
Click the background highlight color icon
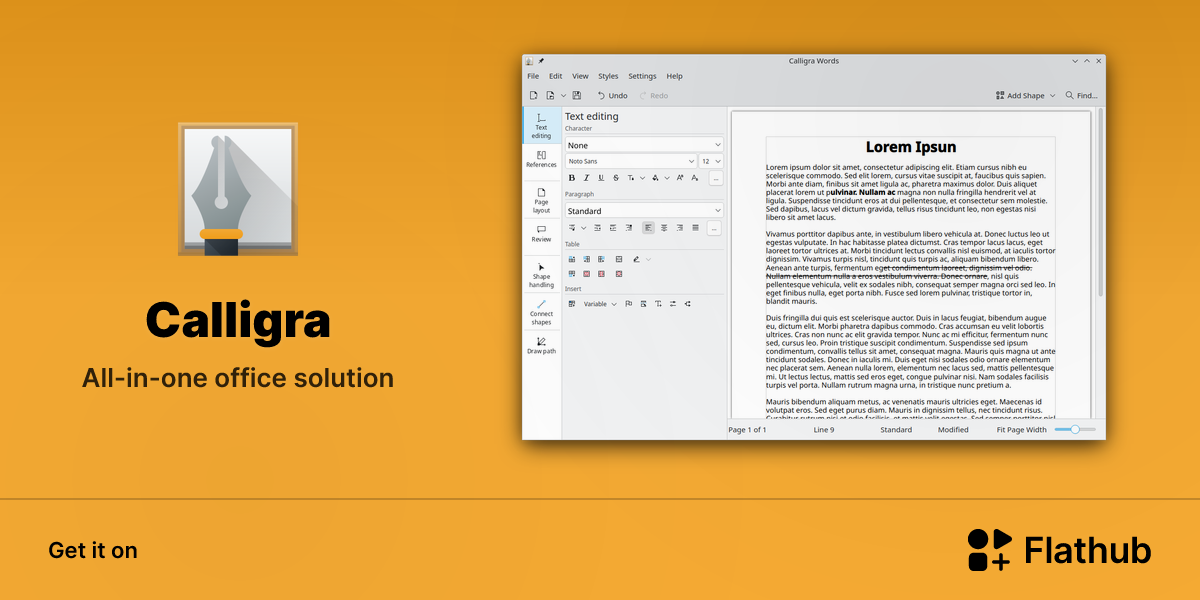(x=655, y=178)
